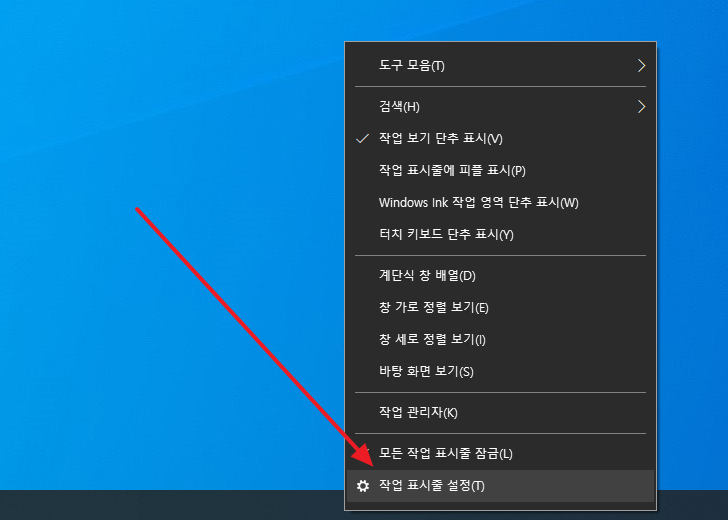
Task: Expand the chevron next to 검색(H)
Action: tap(641, 107)
